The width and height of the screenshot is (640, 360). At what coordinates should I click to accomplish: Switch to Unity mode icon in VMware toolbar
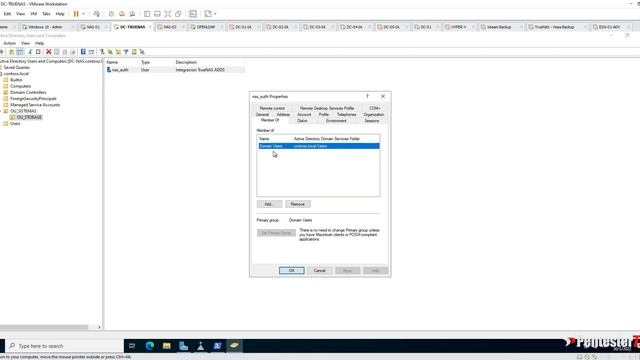tap(178, 14)
